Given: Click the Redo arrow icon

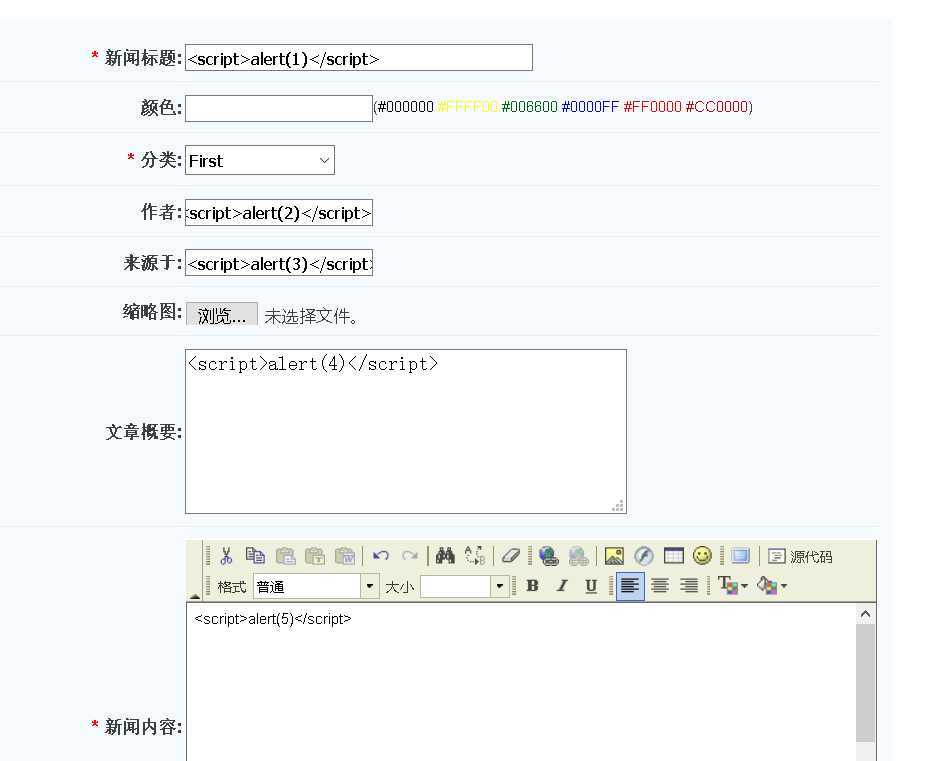Looking at the screenshot, I should tap(410, 556).
